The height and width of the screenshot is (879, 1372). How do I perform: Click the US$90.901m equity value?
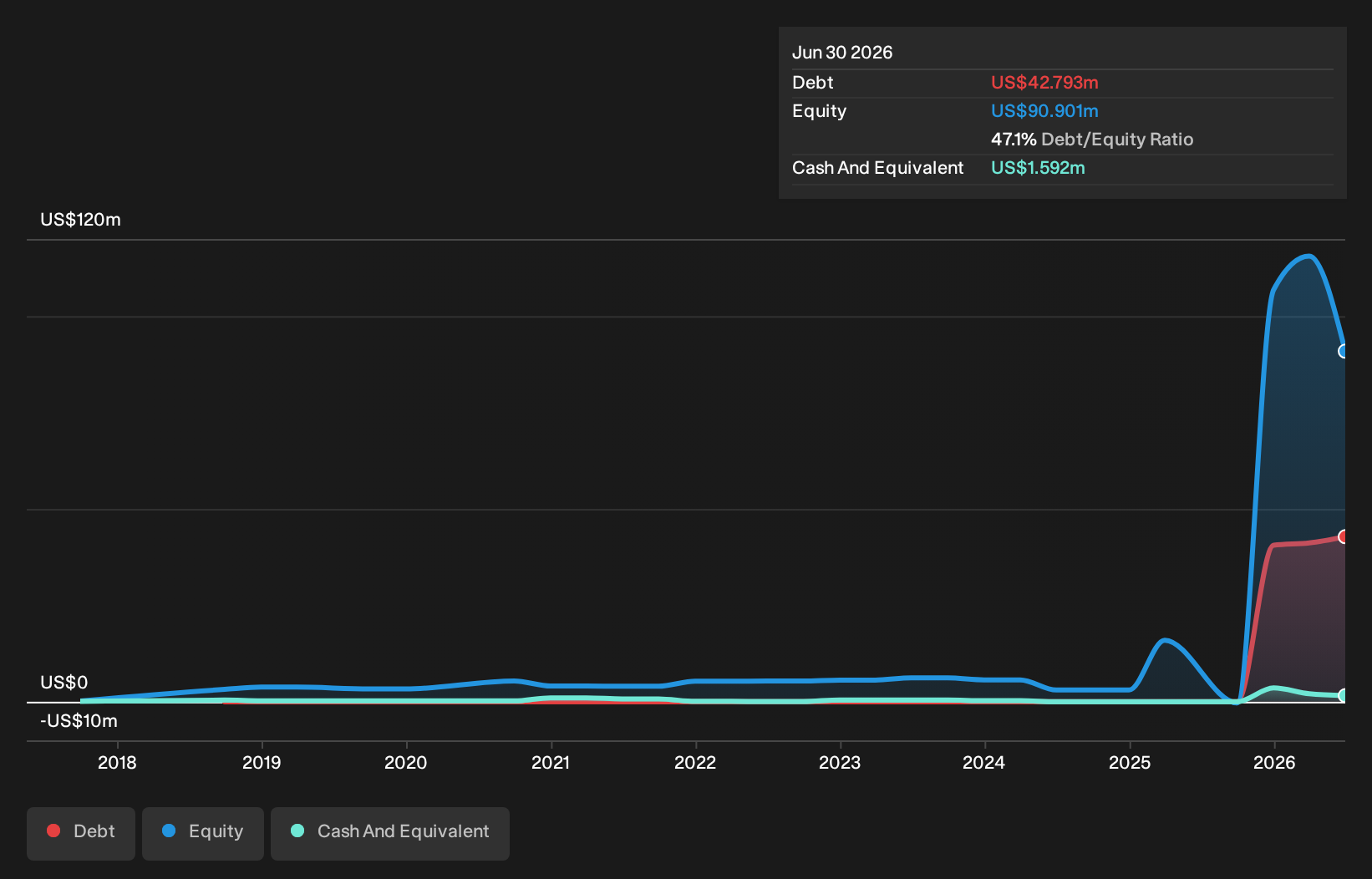1044,111
